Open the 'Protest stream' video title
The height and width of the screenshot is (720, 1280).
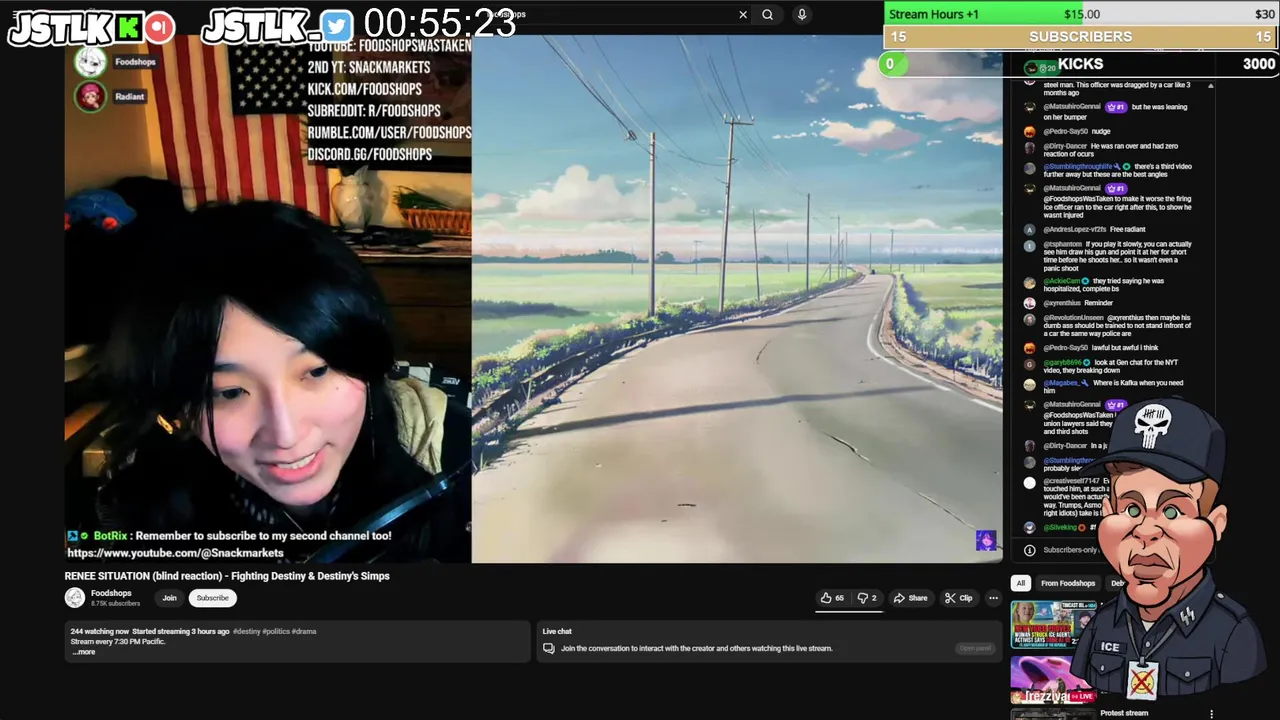[1124, 713]
